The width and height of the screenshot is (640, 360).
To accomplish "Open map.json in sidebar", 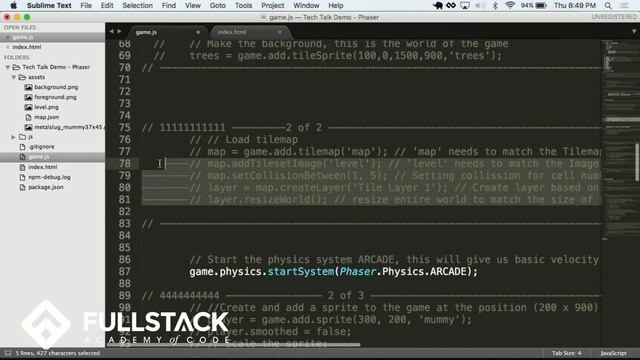I will (x=47, y=117).
